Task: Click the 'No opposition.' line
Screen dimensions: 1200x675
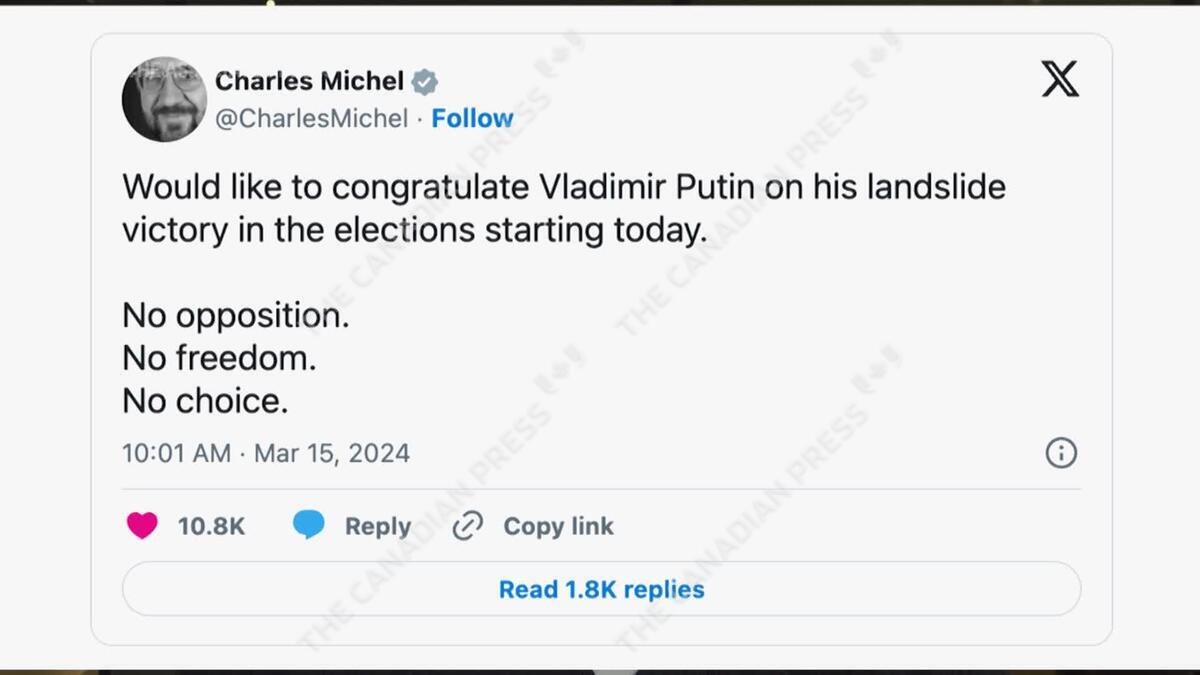Action: (x=236, y=316)
